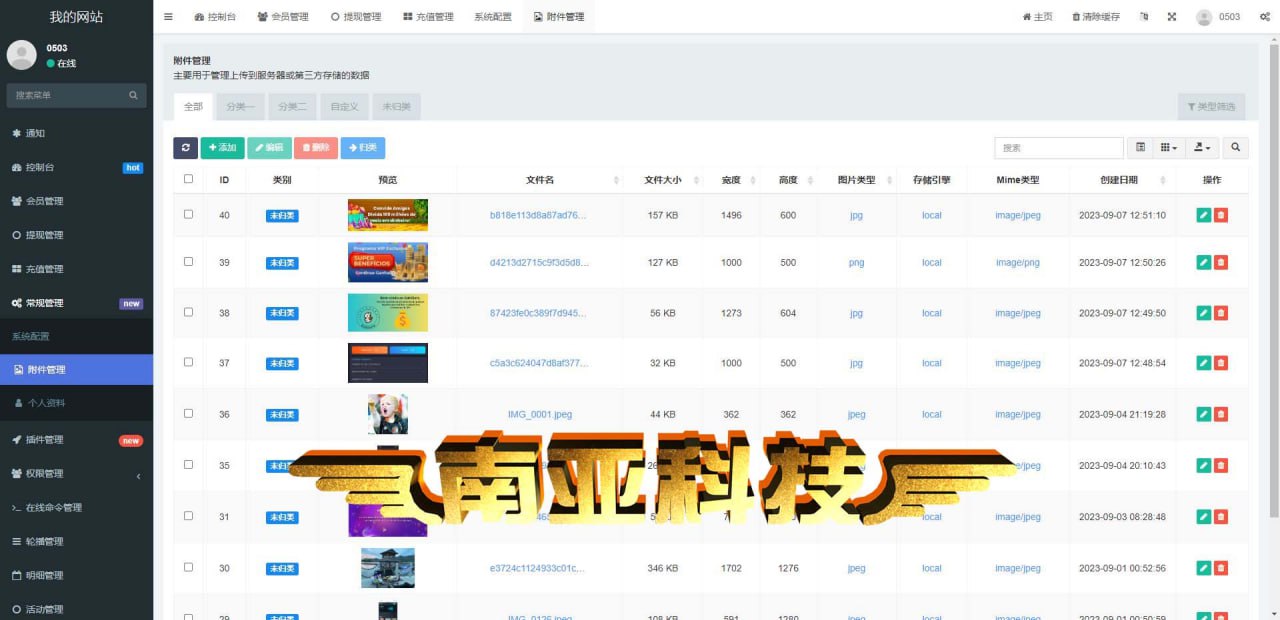Switch to the 未归类 tab
The height and width of the screenshot is (620, 1280).
pos(396,107)
